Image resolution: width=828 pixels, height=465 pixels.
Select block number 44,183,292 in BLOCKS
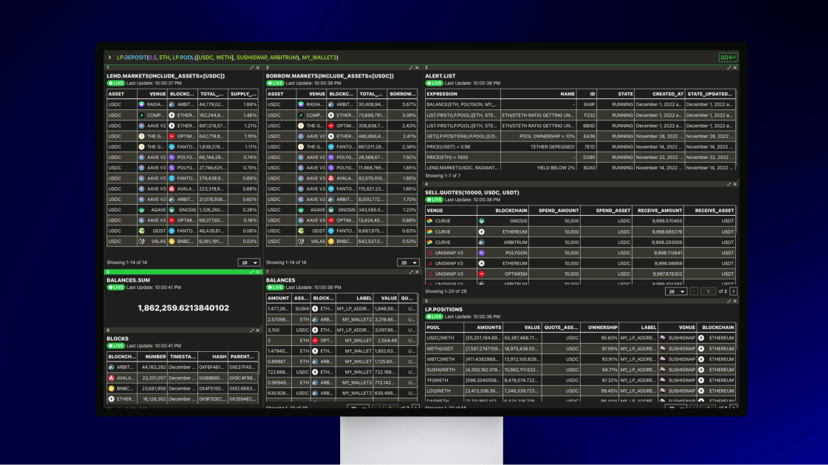coord(153,367)
